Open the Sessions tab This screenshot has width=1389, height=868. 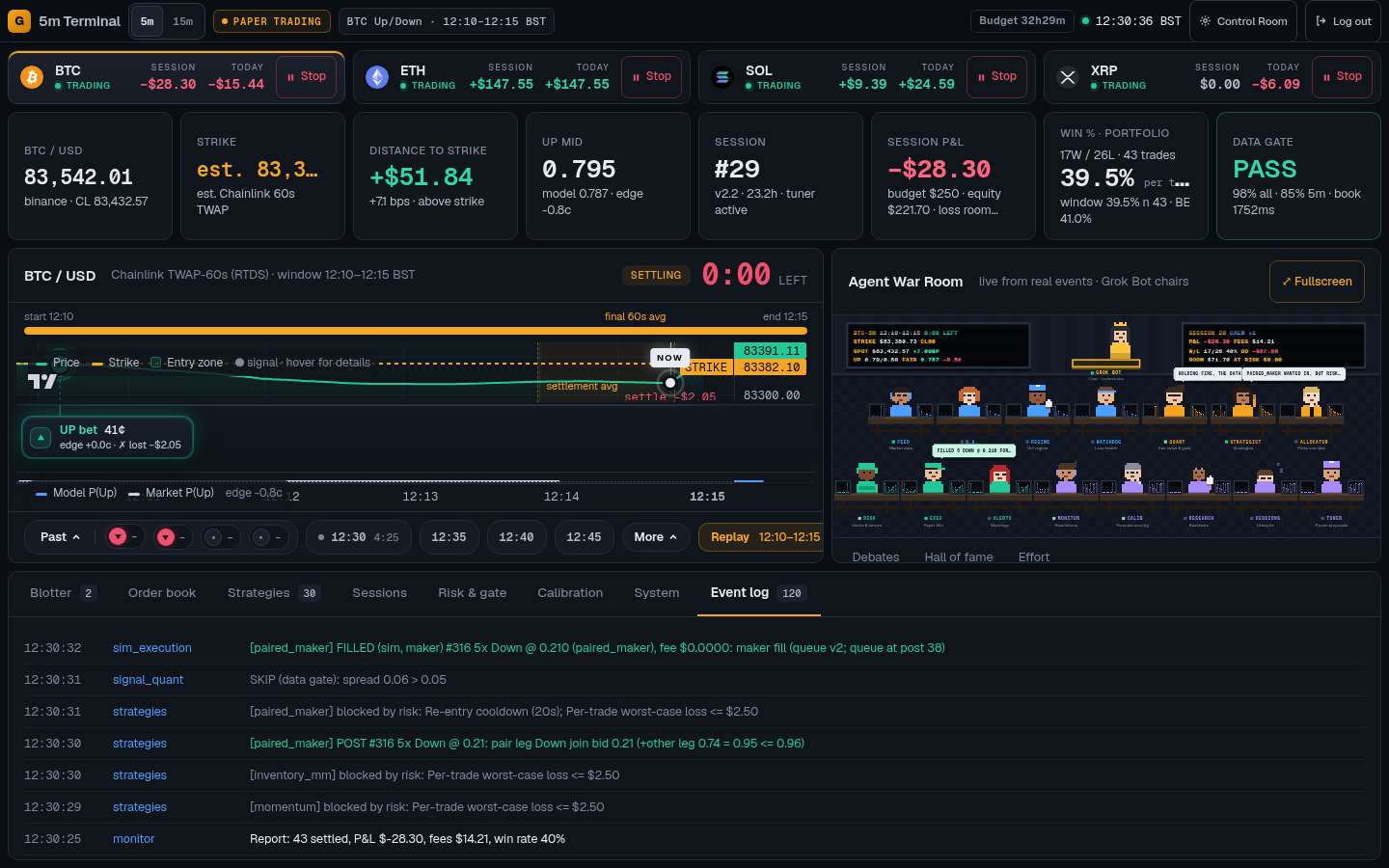point(379,593)
